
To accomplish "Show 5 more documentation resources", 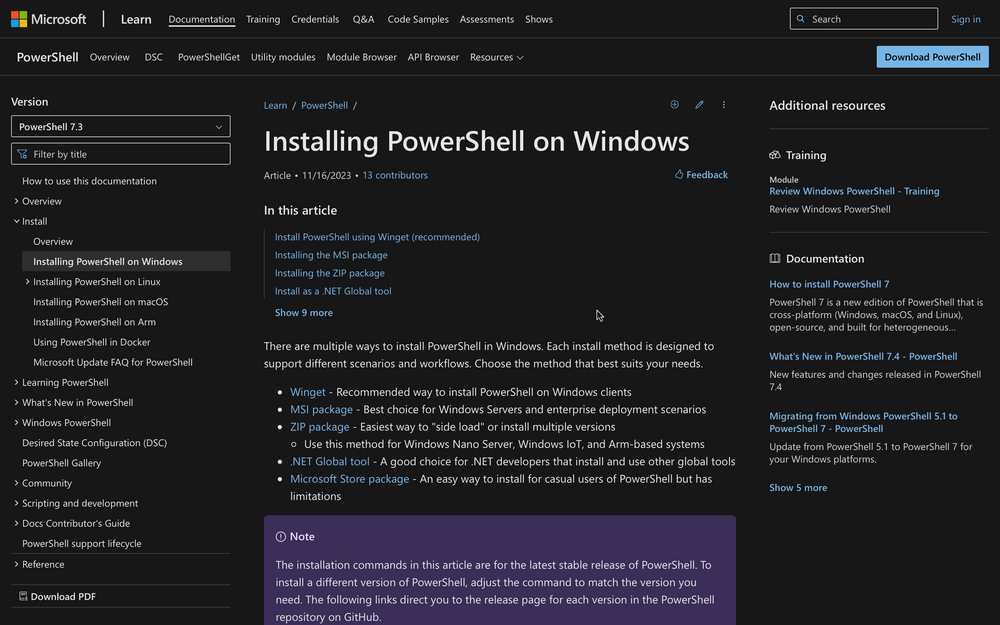I will [x=797, y=487].
